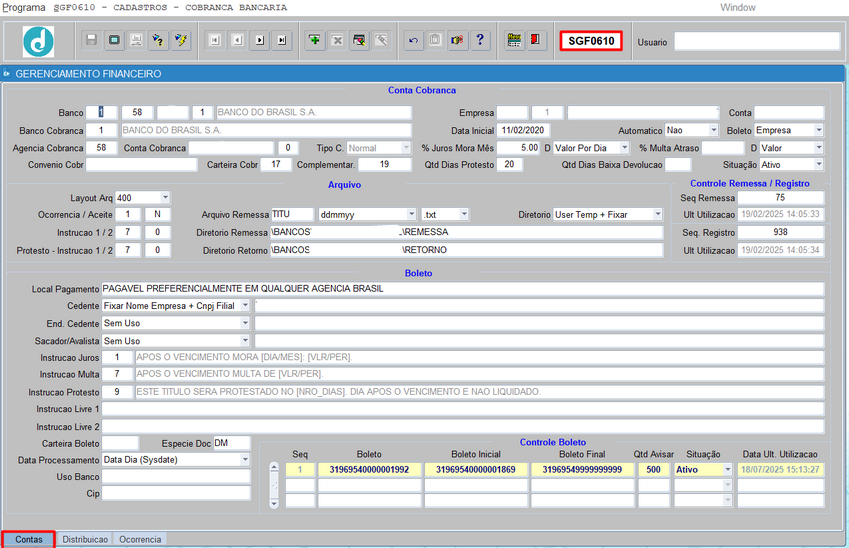Click the Print icon in toolbar
The height and width of the screenshot is (548, 849).
point(136,40)
